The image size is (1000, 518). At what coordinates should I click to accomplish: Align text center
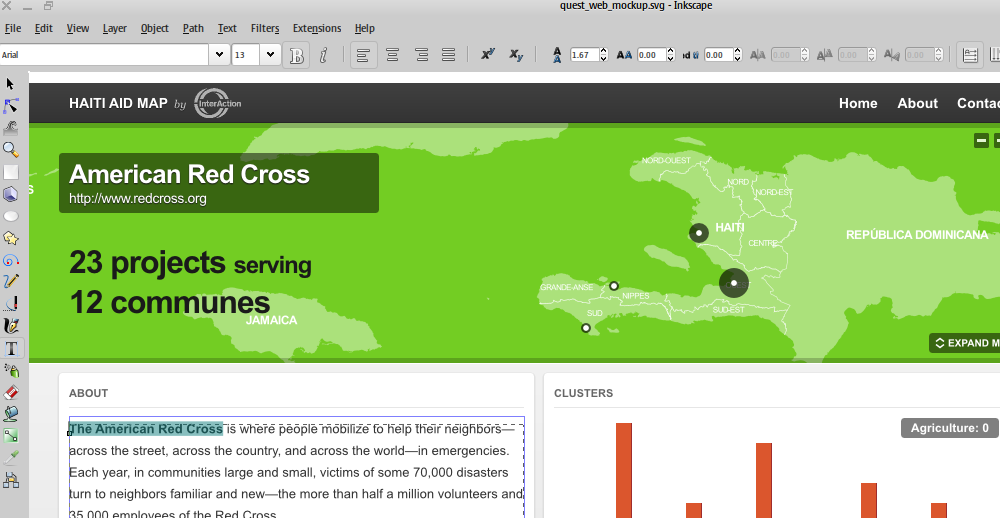point(392,56)
